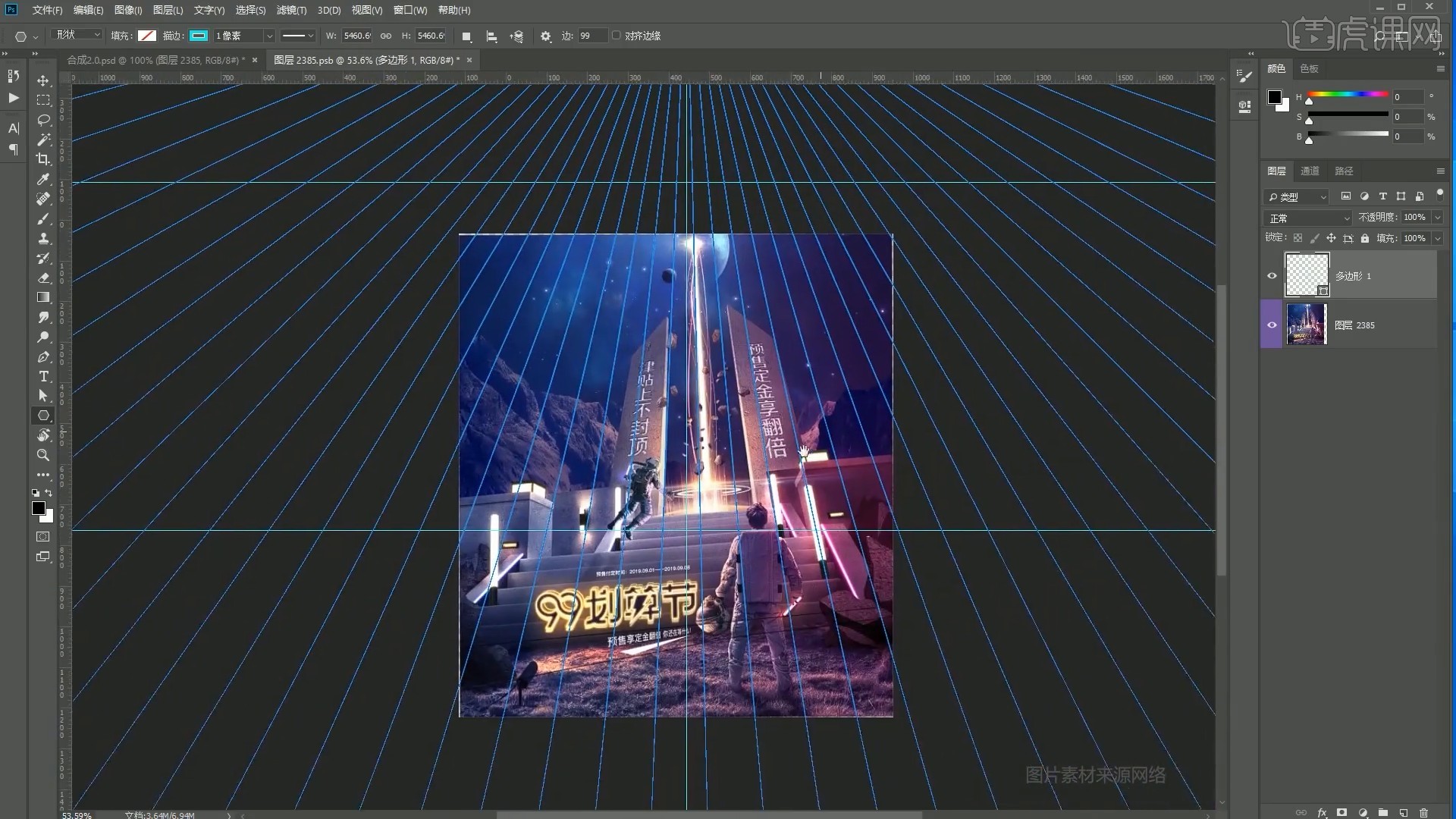Image resolution: width=1456 pixels, height=819 pixels.
Task: Toggle type layer filter
Action: pyautogui.click(x=1382, y=196)
